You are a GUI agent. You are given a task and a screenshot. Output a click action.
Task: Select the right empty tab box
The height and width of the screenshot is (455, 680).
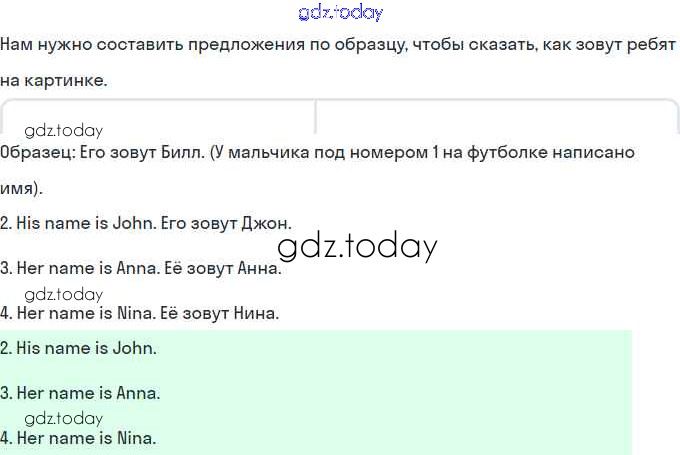pyautogui.click(x=497, y=117)
